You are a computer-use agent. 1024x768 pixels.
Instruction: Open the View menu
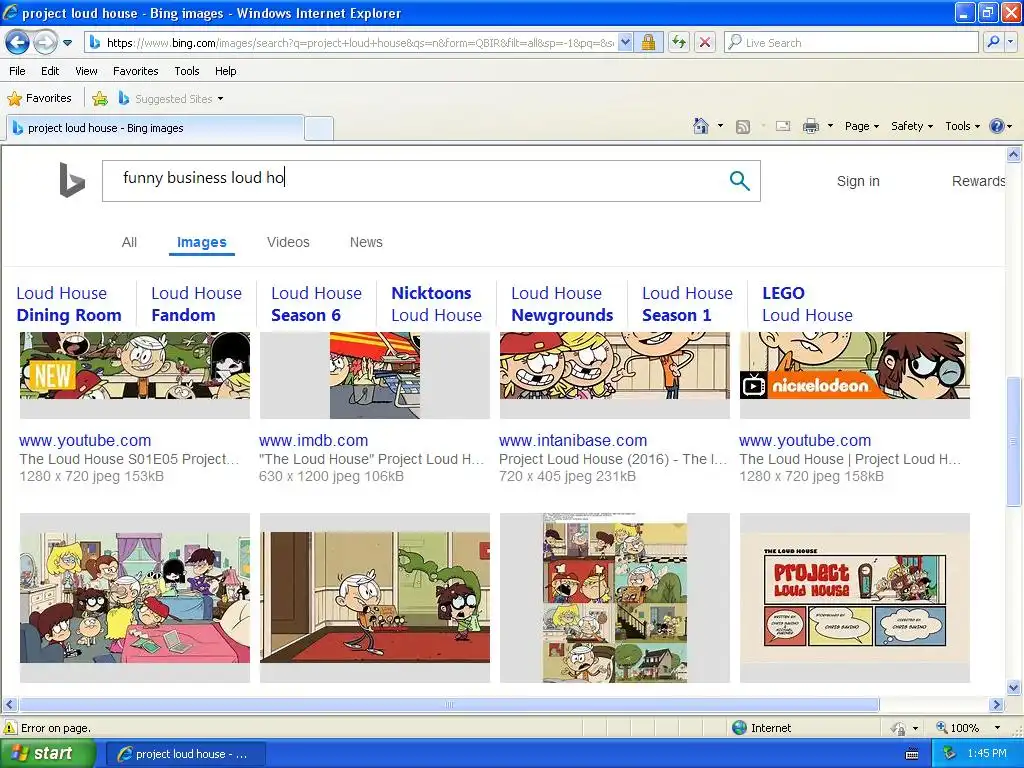[x=86, y=71]
